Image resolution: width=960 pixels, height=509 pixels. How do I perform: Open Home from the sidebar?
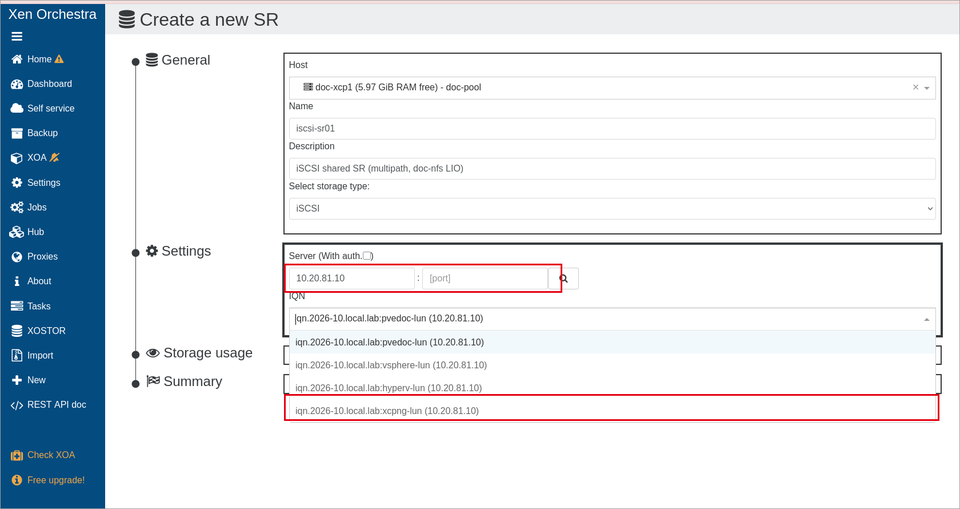click(39, 59)
